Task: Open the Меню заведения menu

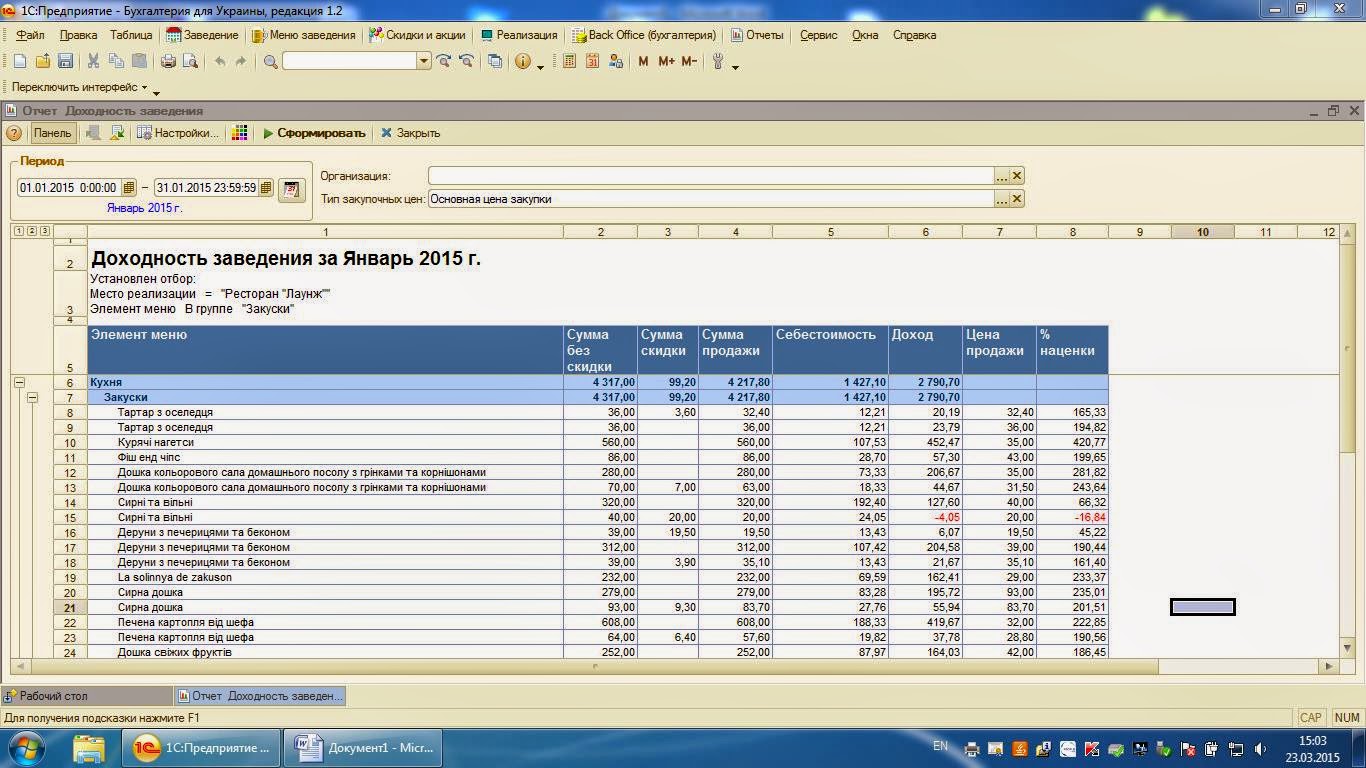Action: 304,35
